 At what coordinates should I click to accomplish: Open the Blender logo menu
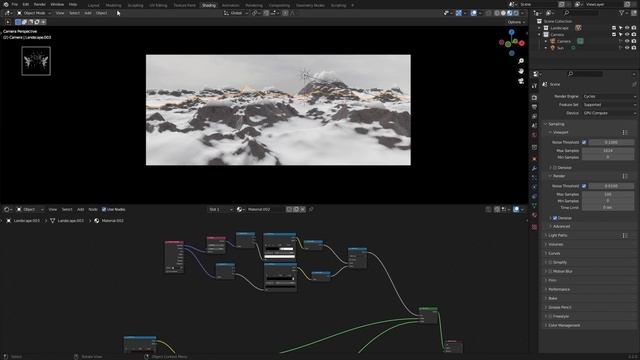(6, 4)
